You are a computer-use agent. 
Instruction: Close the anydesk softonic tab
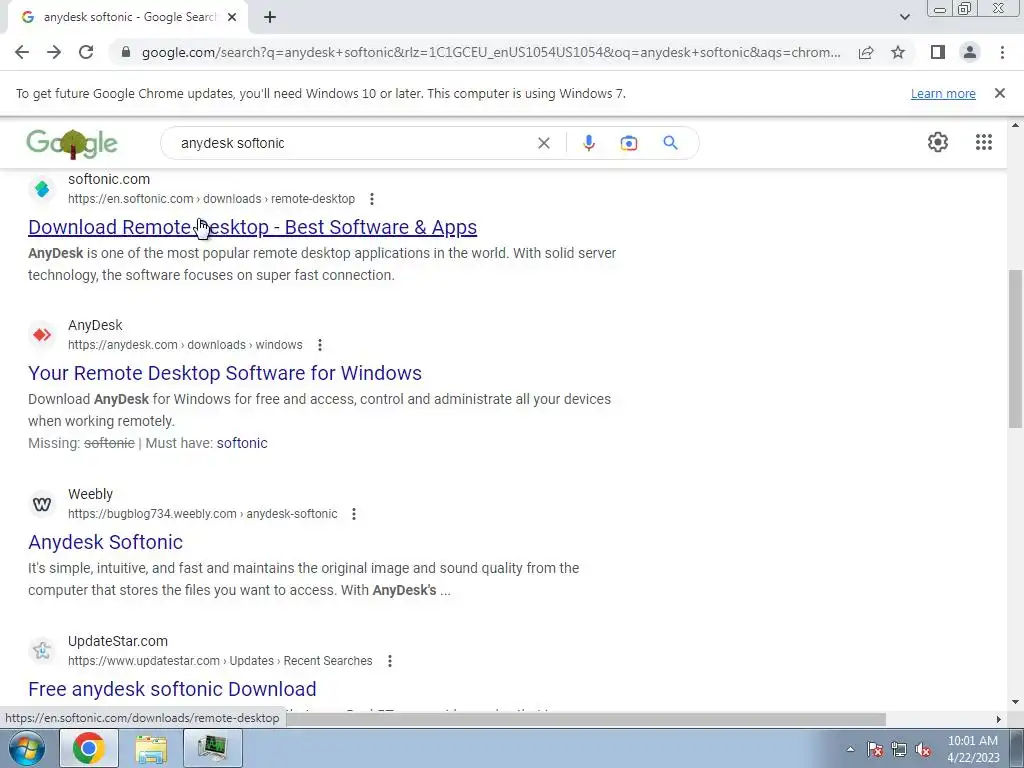point(232,17)
